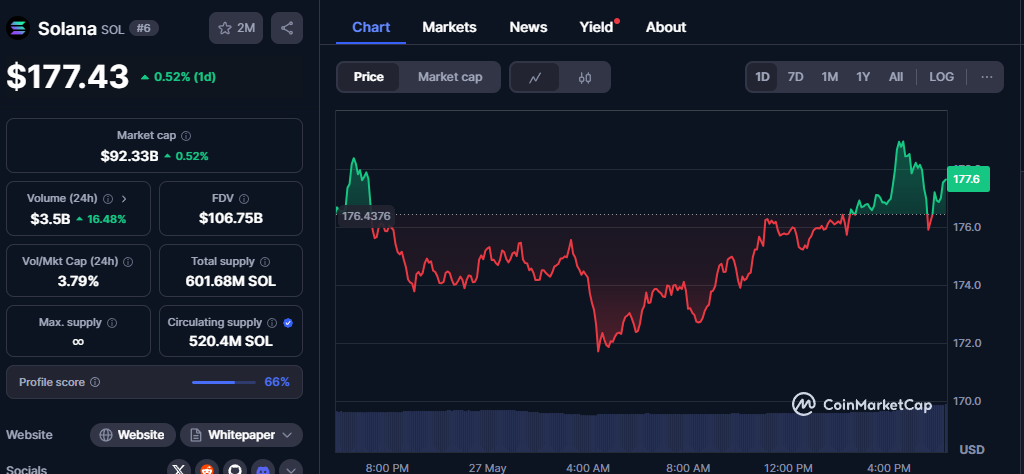Set chart range to 1M
This screenshot has height=474, width=1024.
tap(829, 77)
